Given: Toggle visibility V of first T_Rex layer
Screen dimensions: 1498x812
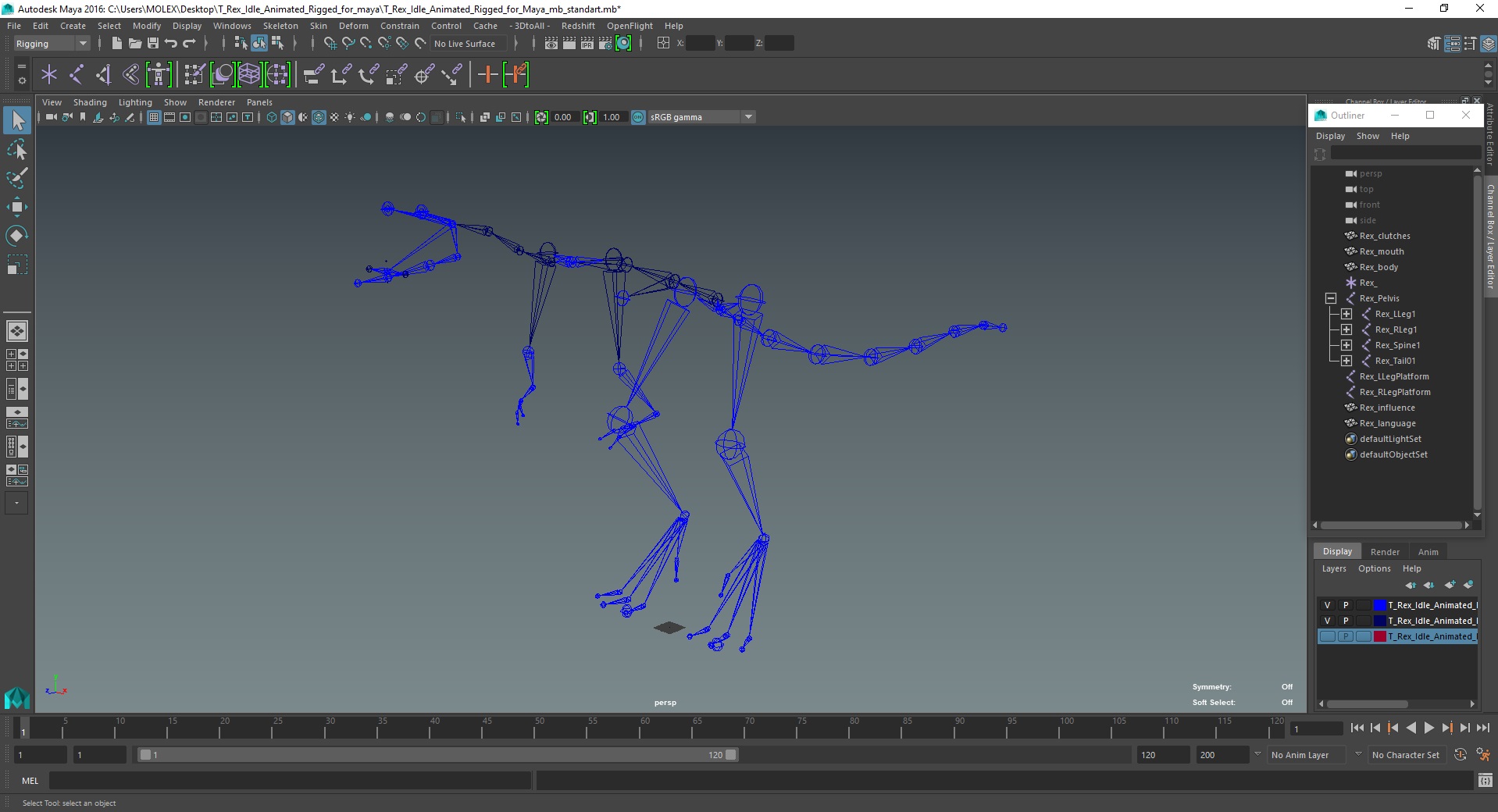Looking at the screenshot, I should (1327, 605).
